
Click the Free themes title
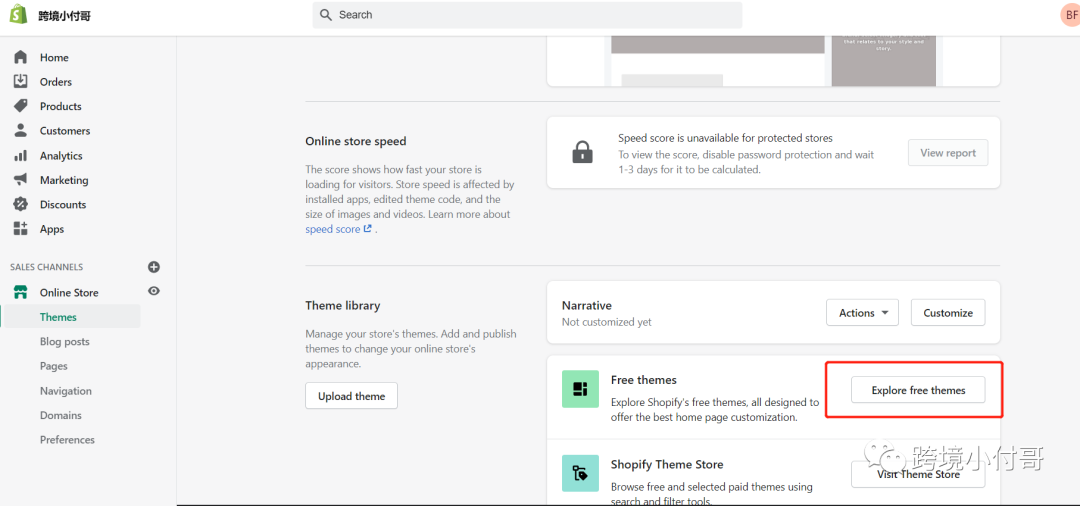pyautogui.click(x=644, y=379)
